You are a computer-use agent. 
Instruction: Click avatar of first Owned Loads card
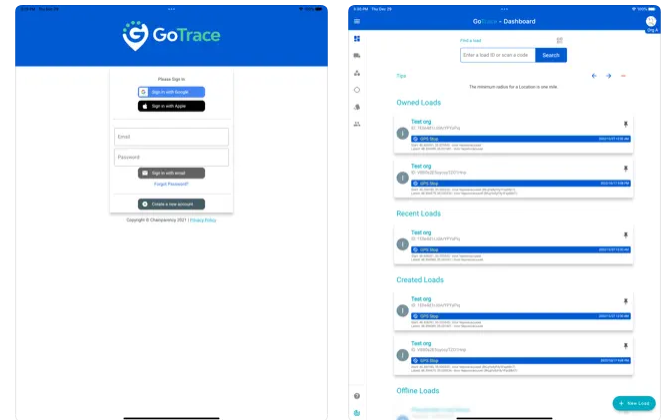(x=402, y=134)
